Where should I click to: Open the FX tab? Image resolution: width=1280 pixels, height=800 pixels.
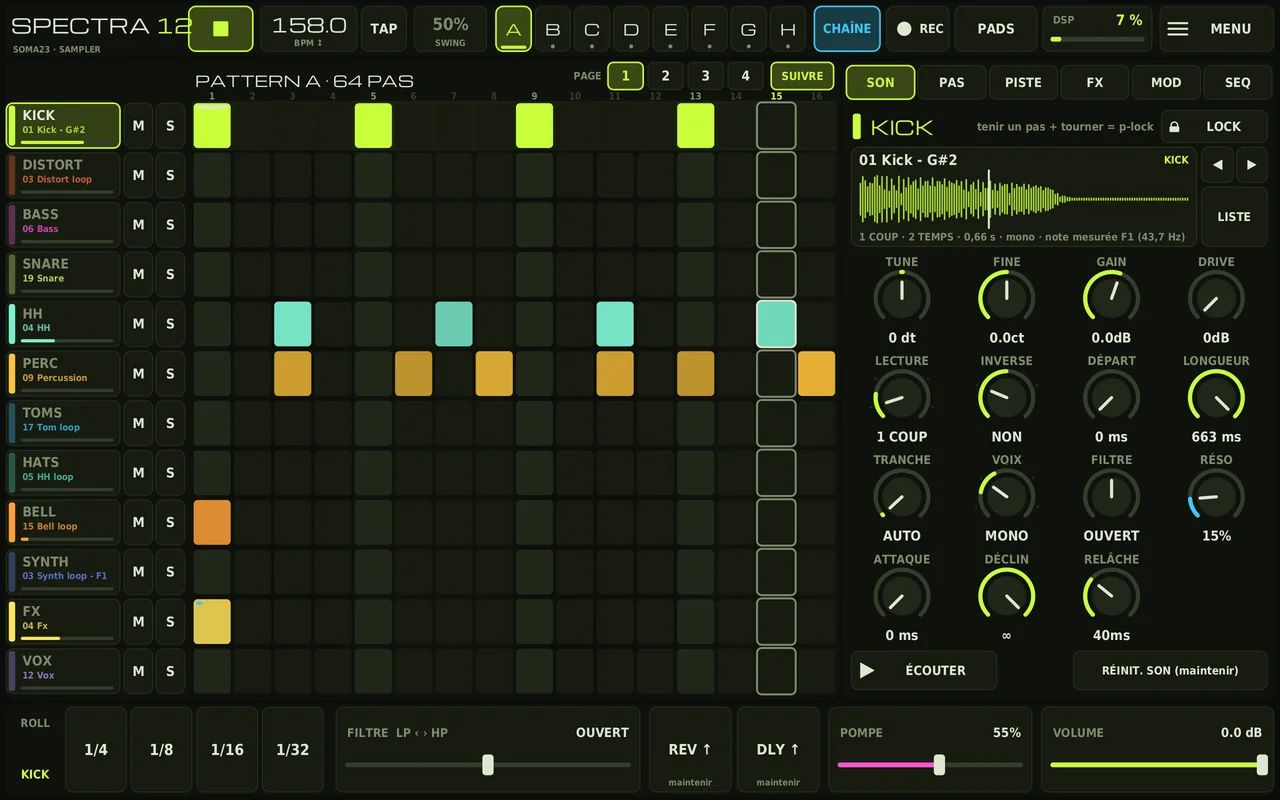click(x=1095, y=83)
